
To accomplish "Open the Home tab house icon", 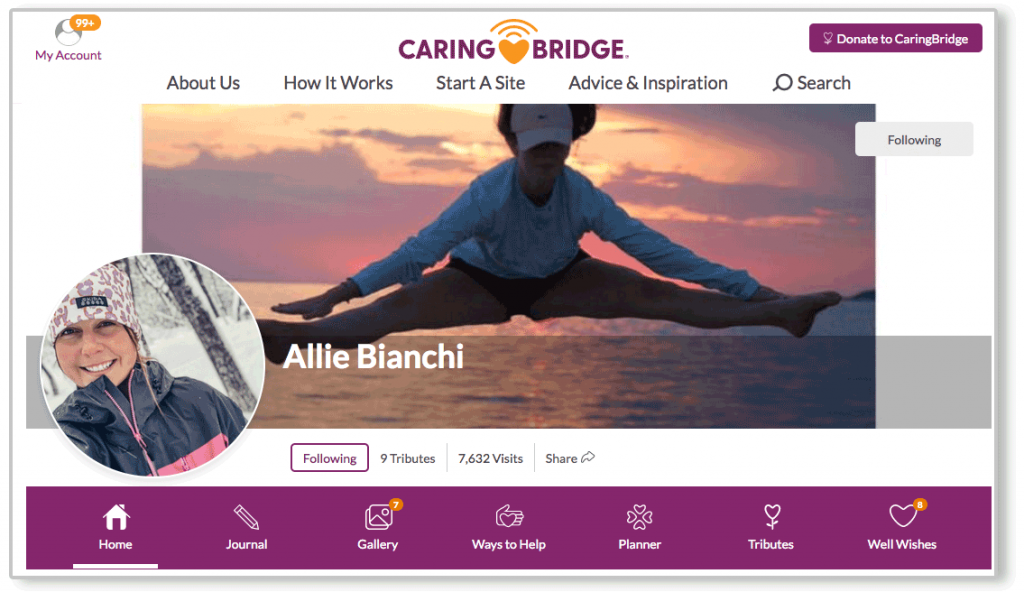I will pos(116,517).
